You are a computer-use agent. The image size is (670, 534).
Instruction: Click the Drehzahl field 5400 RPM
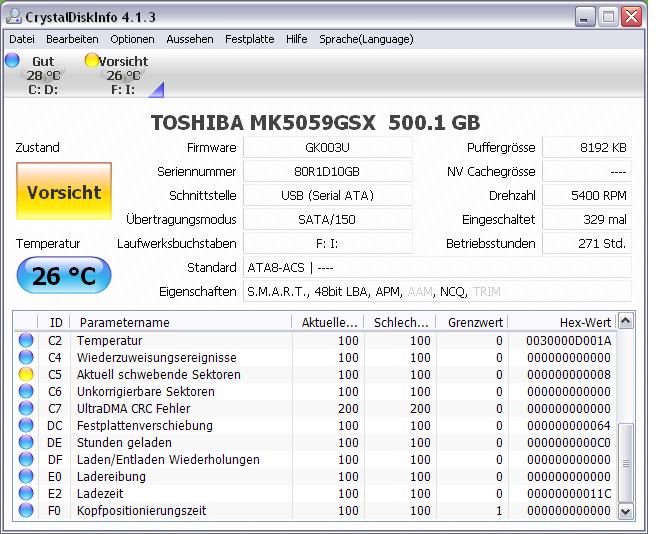tap(587, 195)
